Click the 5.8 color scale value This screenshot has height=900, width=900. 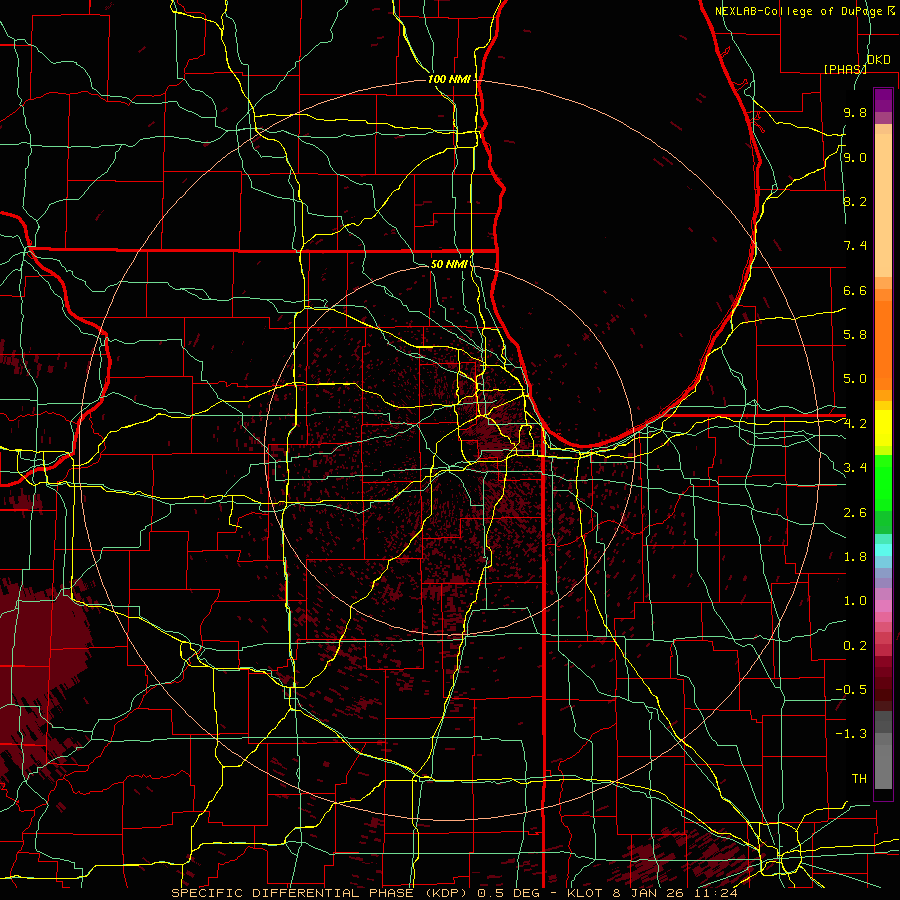coord(855,335)
